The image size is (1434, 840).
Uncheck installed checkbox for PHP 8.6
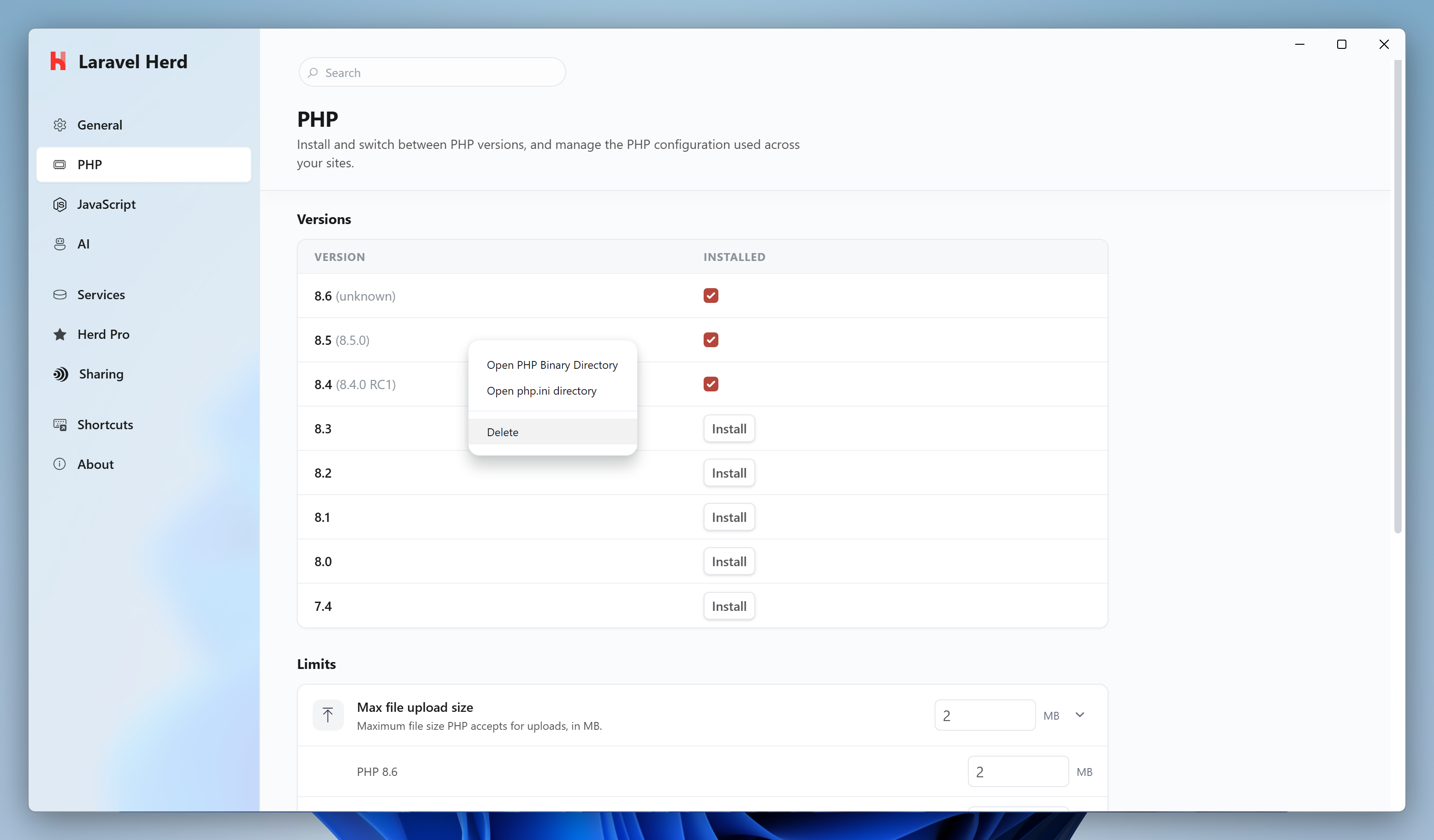(x=711, y=296)
